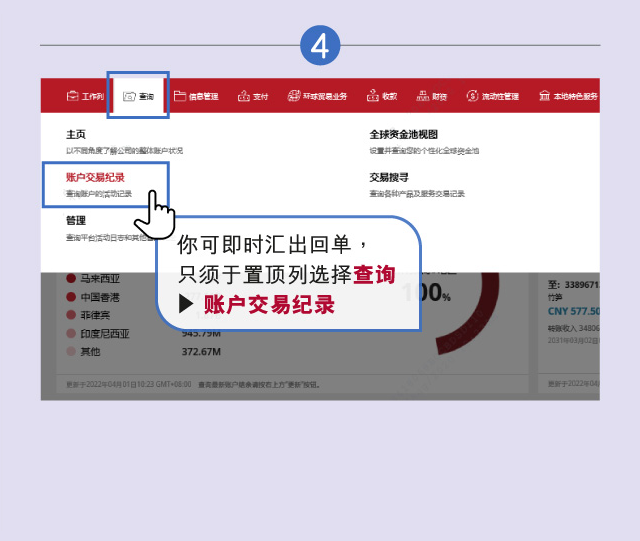Click the 流动性管理 icon
640x541 pixels.
tap(473, 97)
